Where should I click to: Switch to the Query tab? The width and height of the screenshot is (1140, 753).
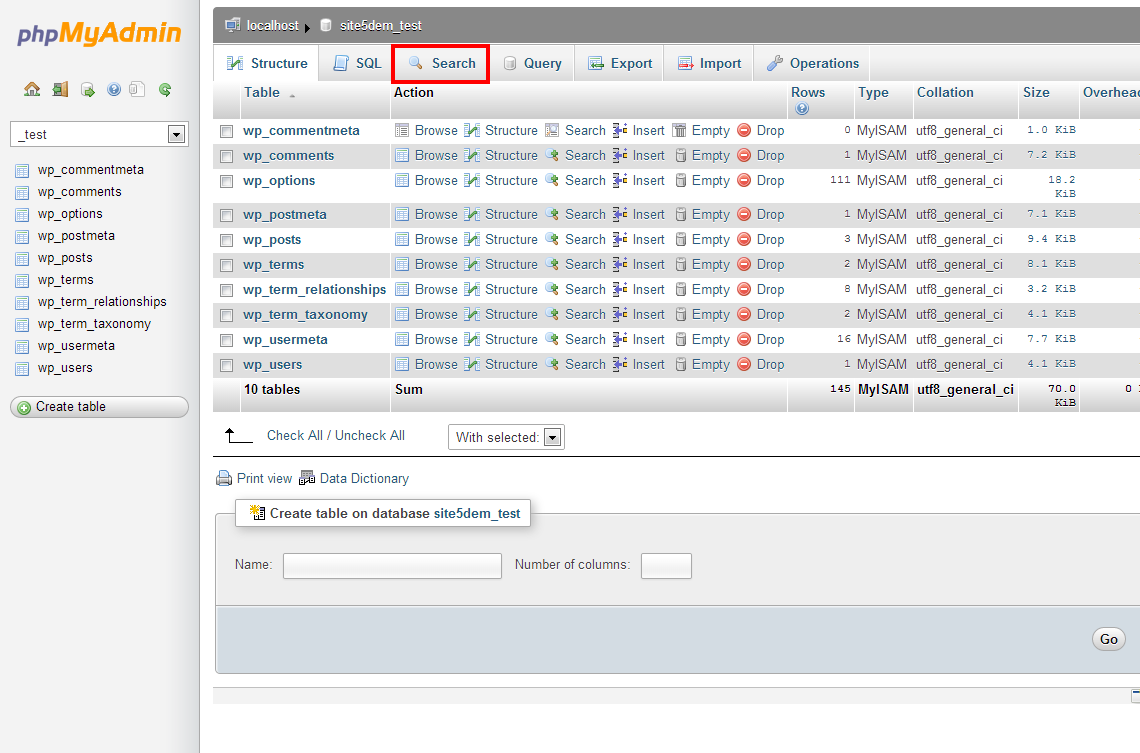(x=532, y=63)
